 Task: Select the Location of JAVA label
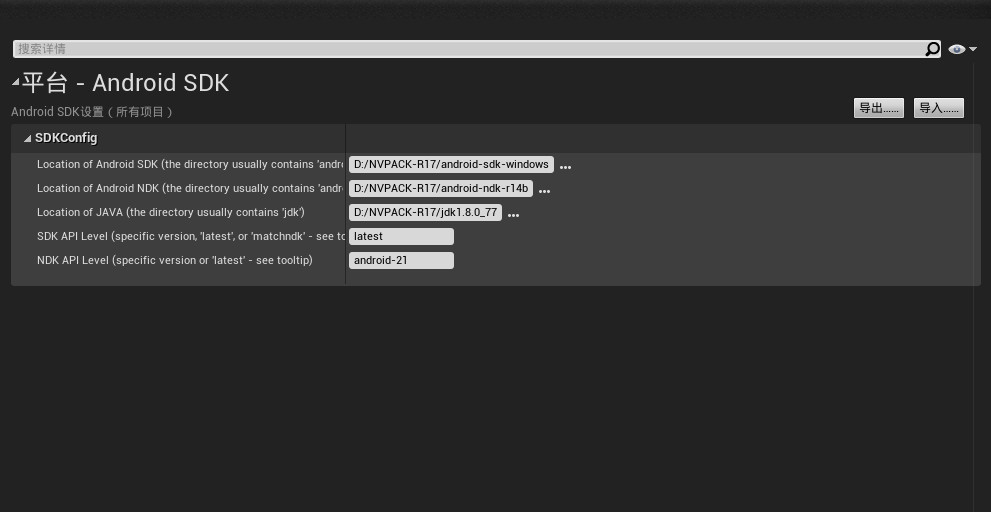coord(170,212)
